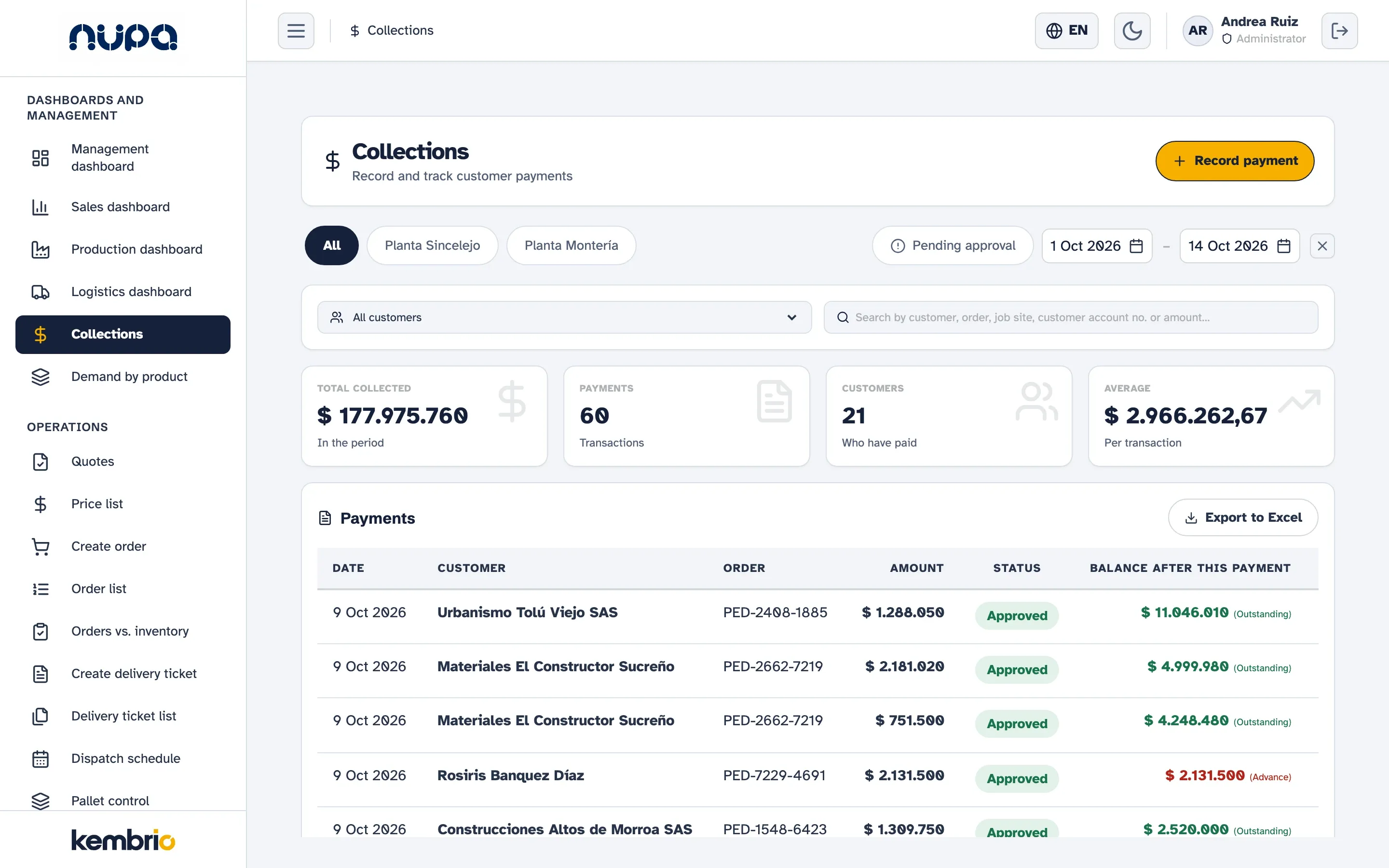
Task: Click the logout arrow icon
Action: tap(1339, 30)
